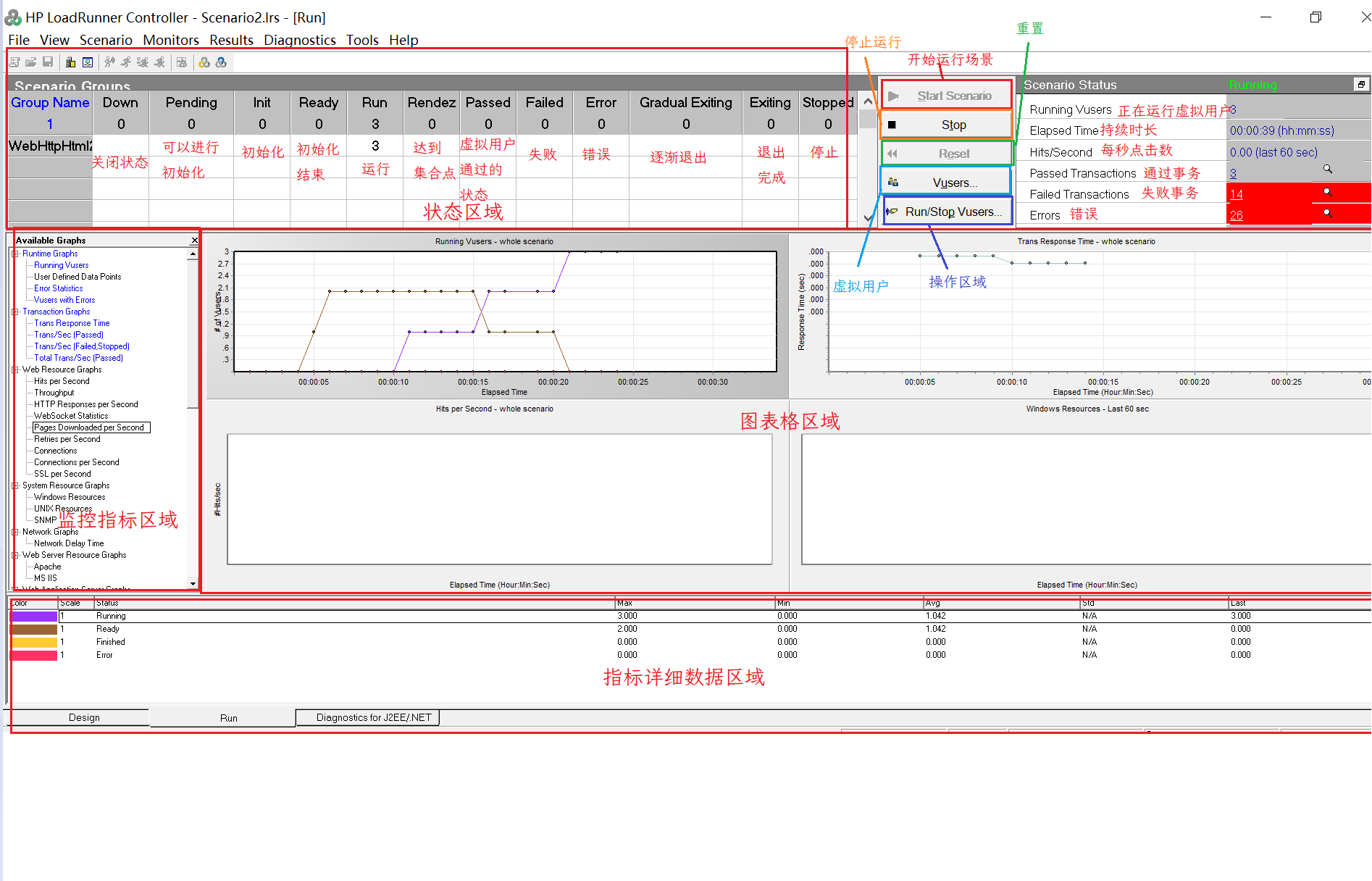Click the Save Scenario floppy icon
Screen dimensions: 1372x881
[x=48, y=62]
